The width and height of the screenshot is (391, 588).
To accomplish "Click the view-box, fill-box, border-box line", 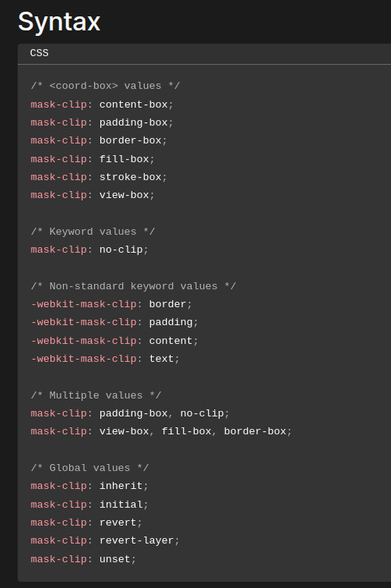I will [161, 431].
